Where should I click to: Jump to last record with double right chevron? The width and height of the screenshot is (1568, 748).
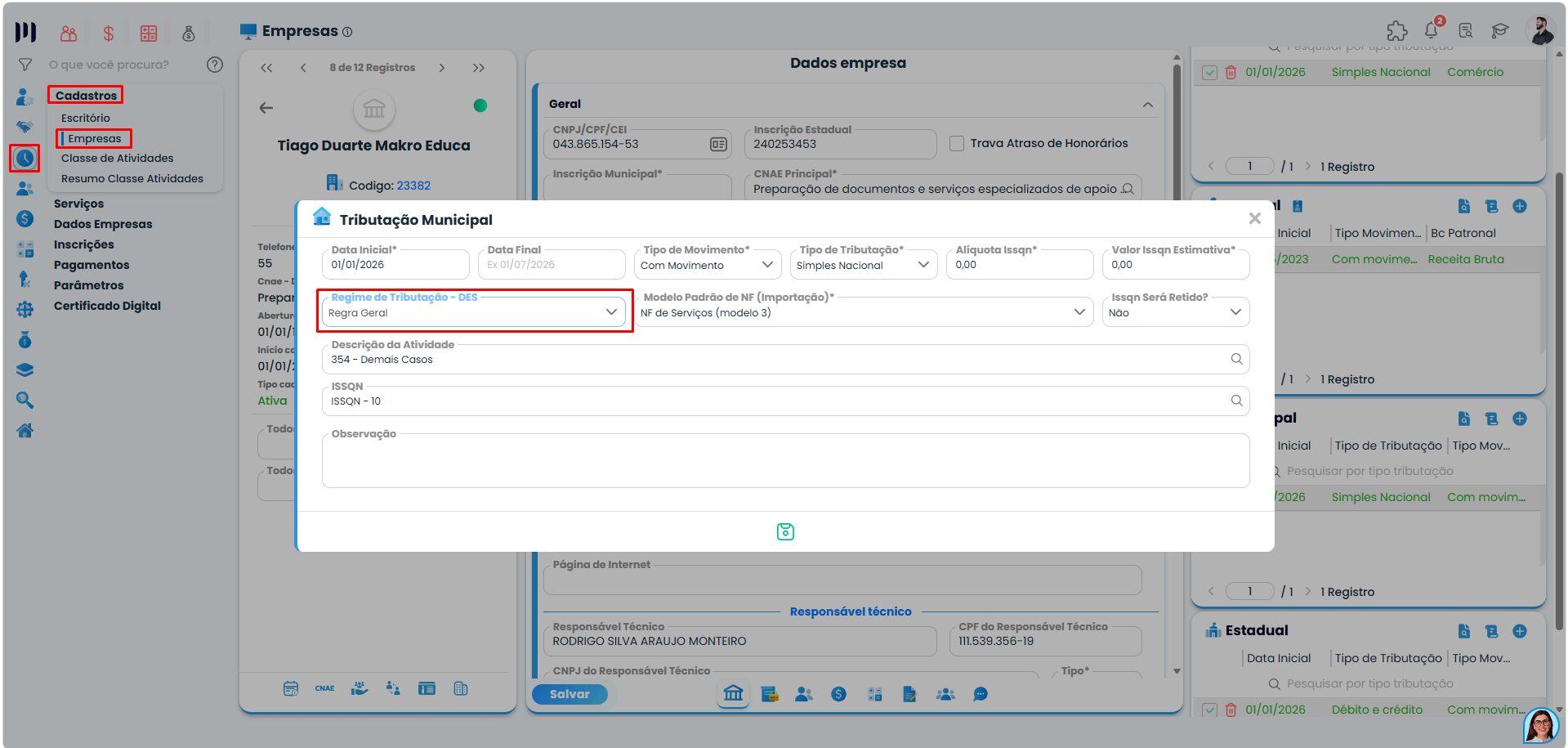click(479, 68)
